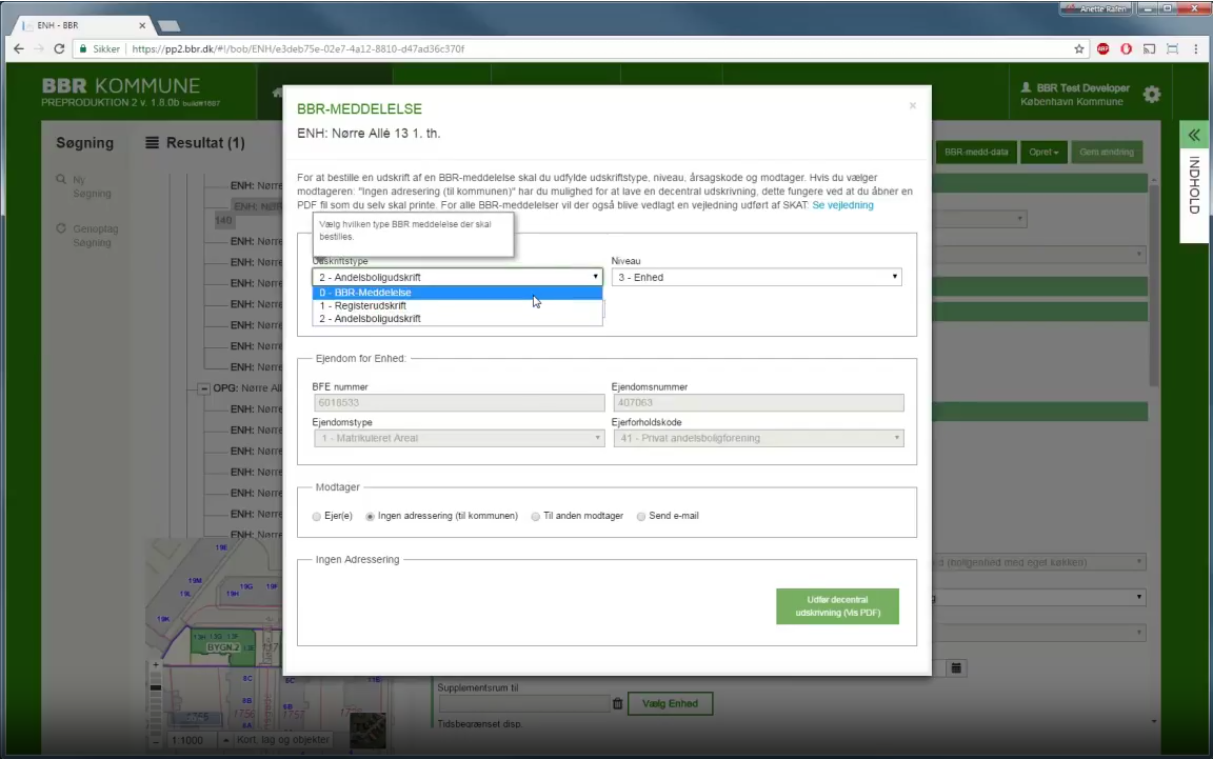Screen dimensions: 1214x760
Task: Choose 0 - BBR-Meddelelse from the list
Action: click(x=457, y=293)
